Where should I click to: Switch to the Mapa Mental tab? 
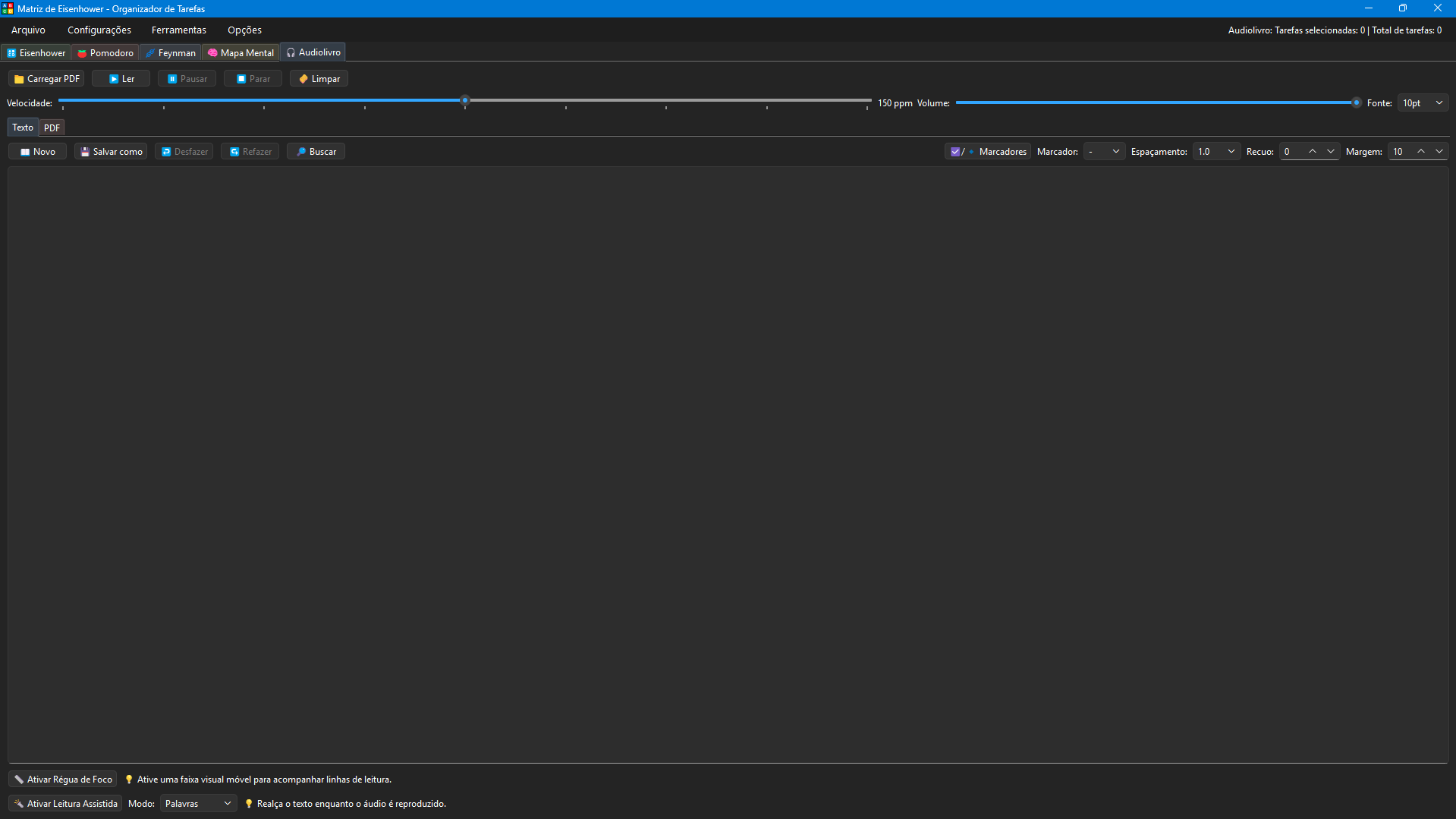click(x=241, y=53)
